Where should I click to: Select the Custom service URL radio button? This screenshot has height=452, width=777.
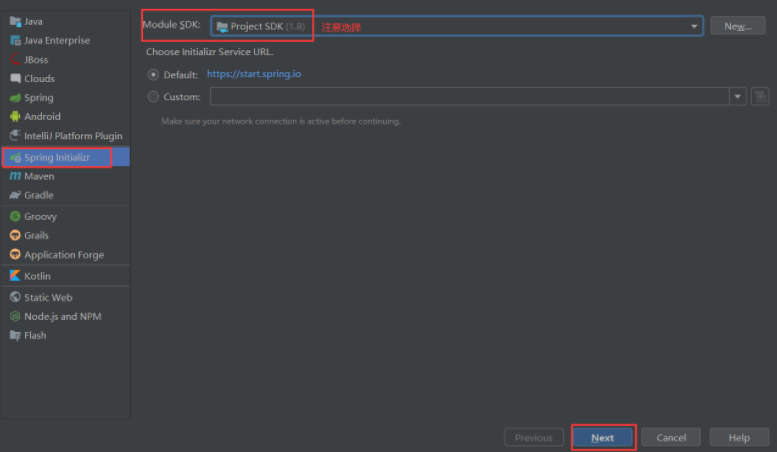pos(153,97)
